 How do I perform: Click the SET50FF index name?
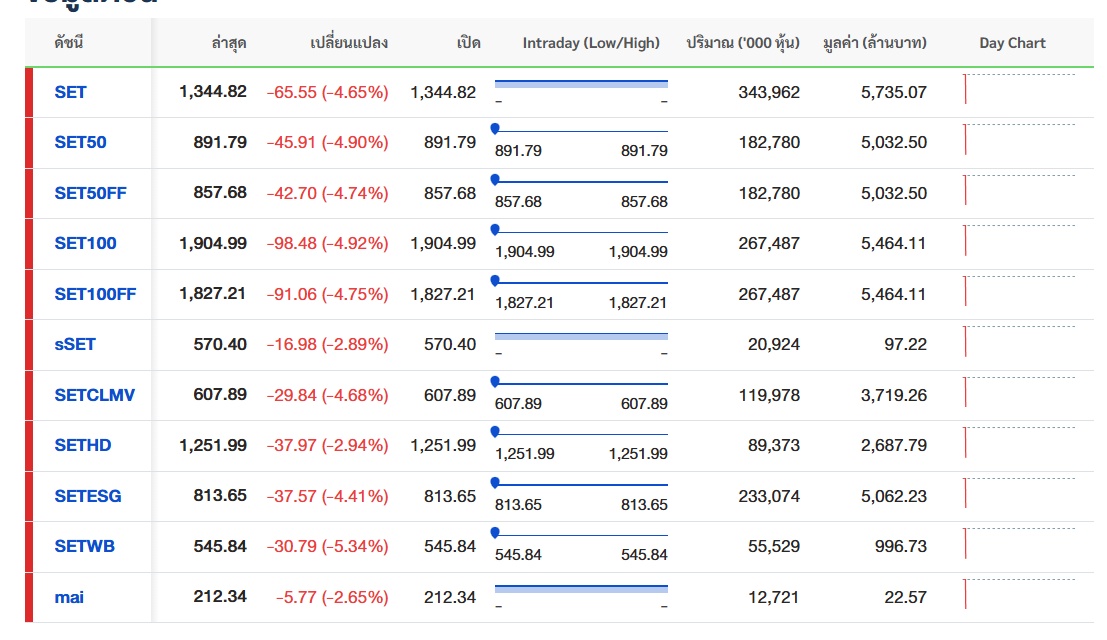(x=90, y=193)
